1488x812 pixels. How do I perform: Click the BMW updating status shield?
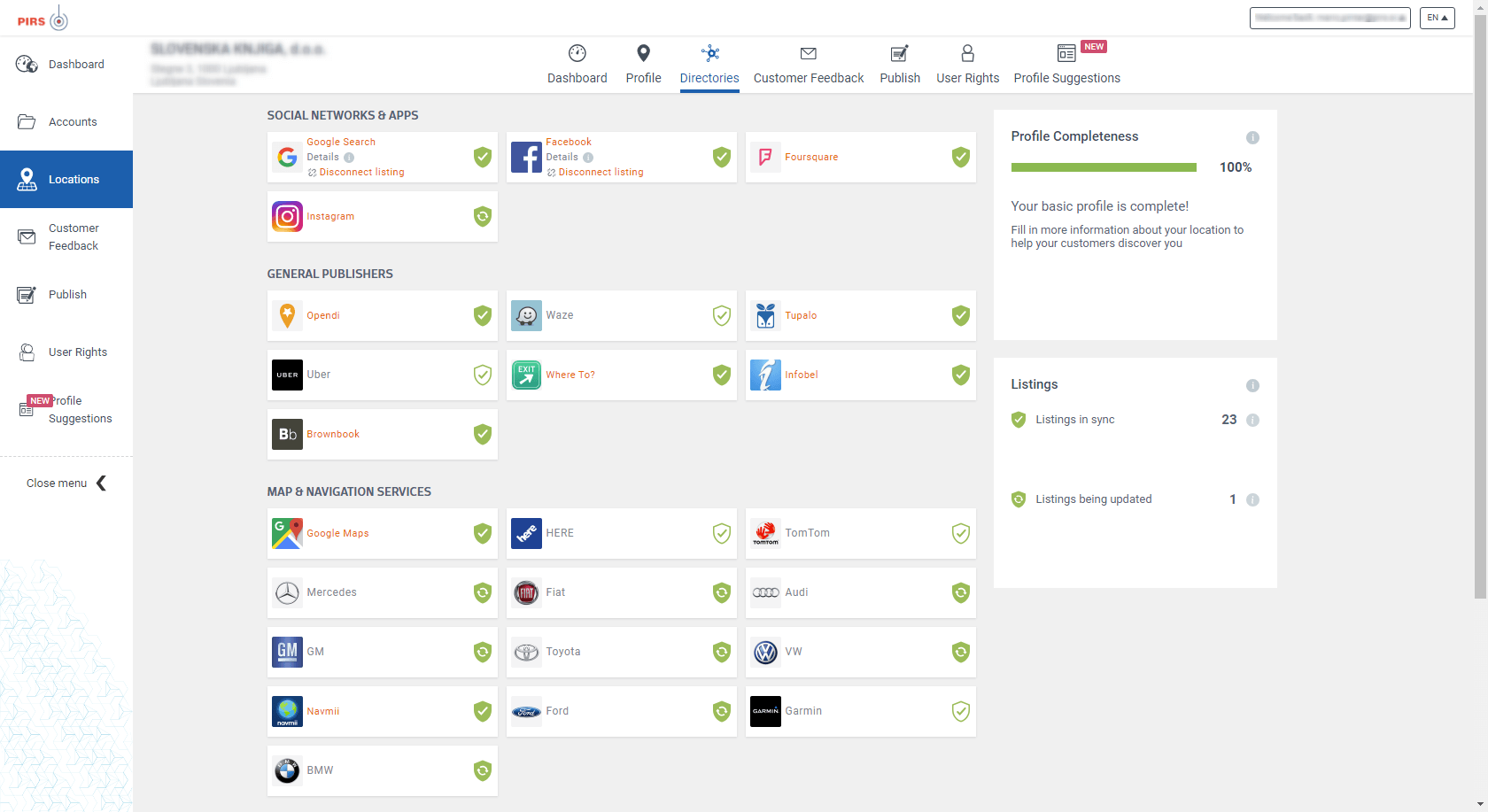click(482, 770)
